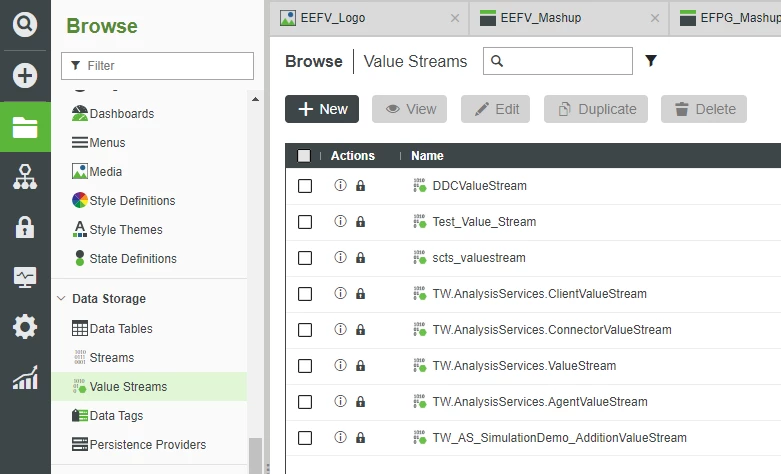The image size is (781, 474).
Task: Click lock icon for scts_valuestream
Action: point(360,257)
